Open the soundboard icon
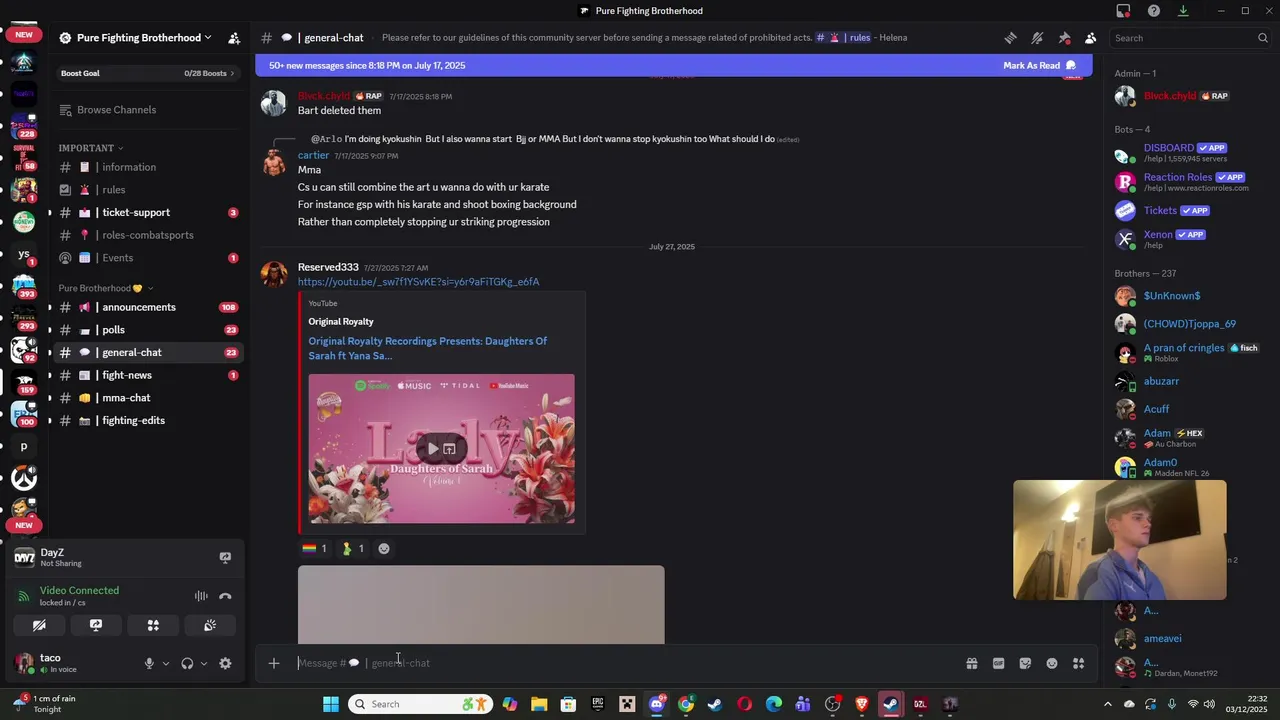Image resolution: width=1280 pixels, height=720 pixels. tap(210, 625)
